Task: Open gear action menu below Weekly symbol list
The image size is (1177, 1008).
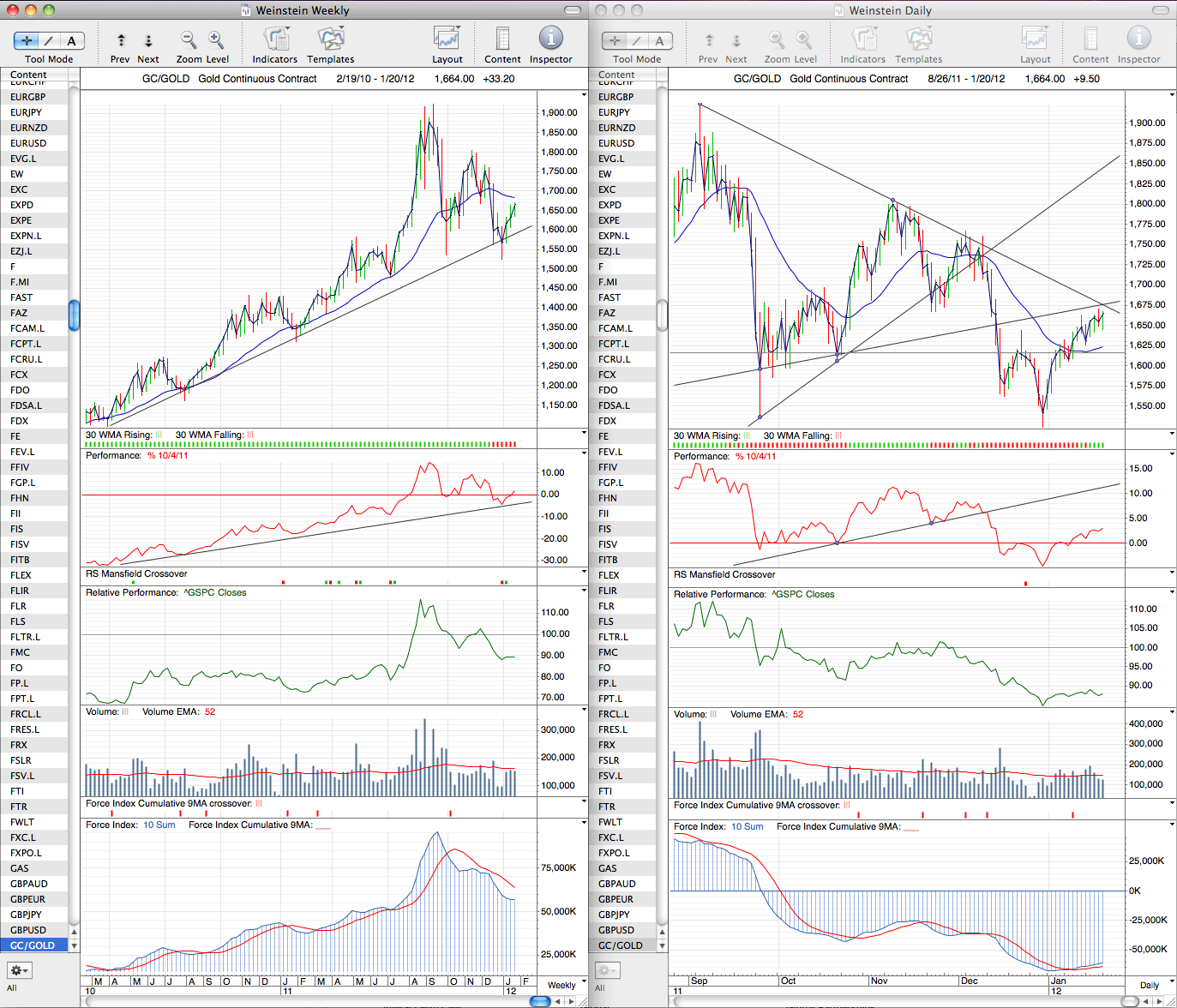Action: 19,970
